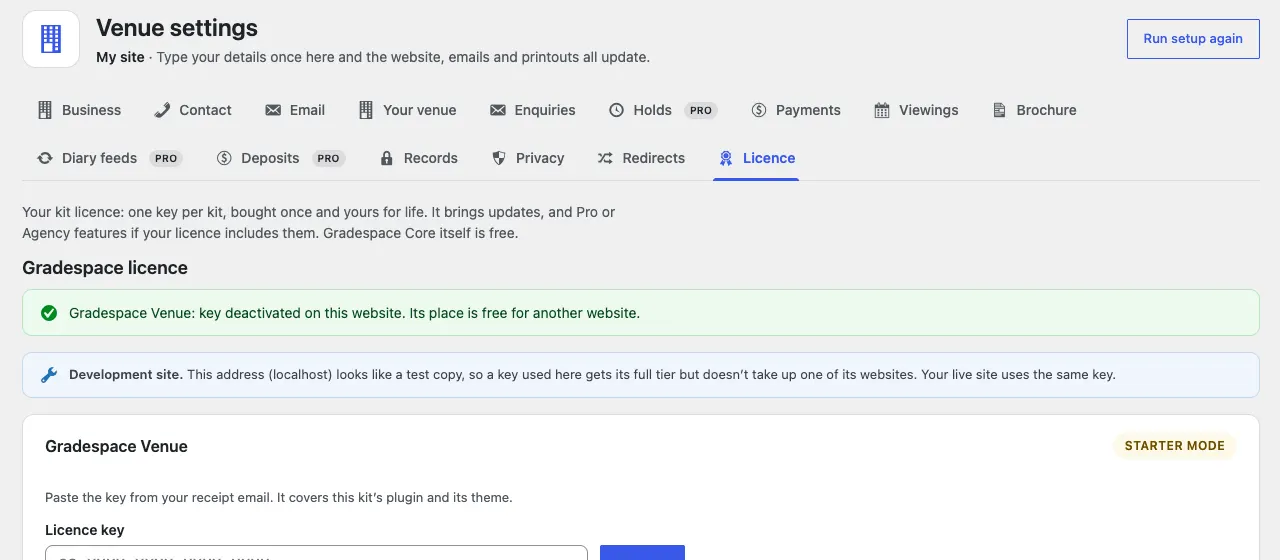
Task: Click the venue building logo icon
Action: click(51, 39)
